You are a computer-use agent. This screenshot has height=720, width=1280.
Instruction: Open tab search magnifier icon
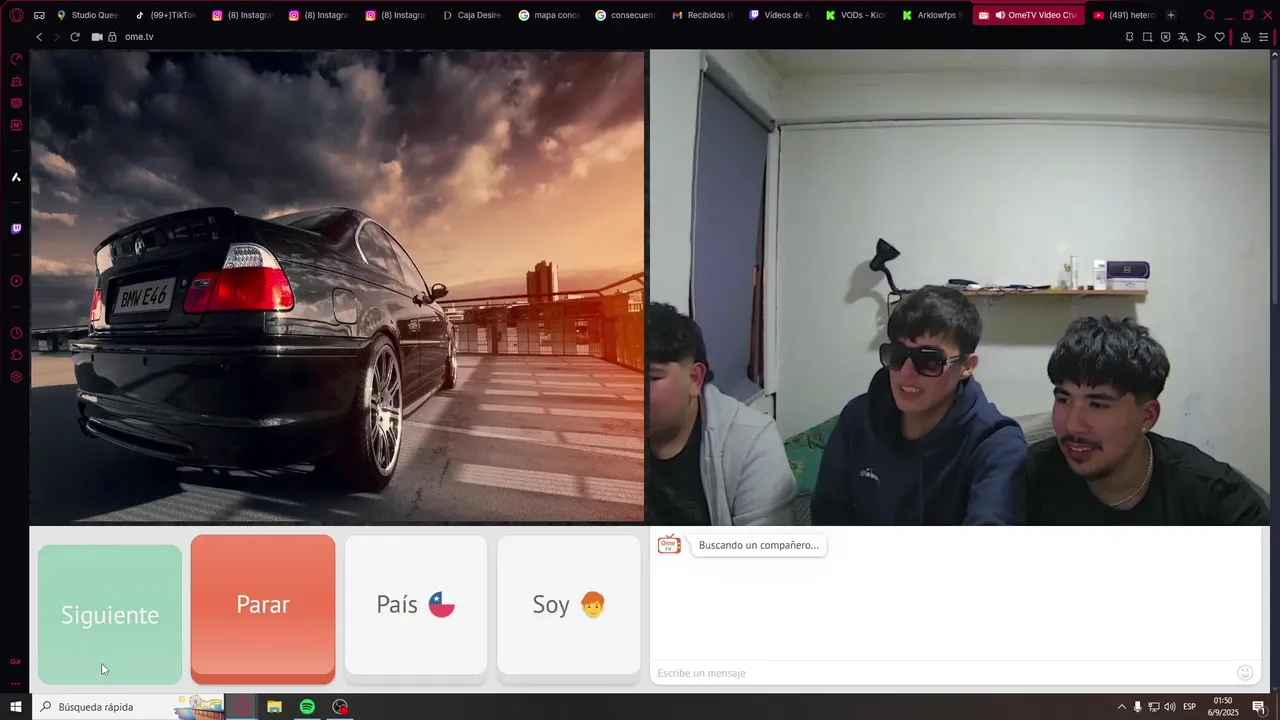pos(1209,15)
